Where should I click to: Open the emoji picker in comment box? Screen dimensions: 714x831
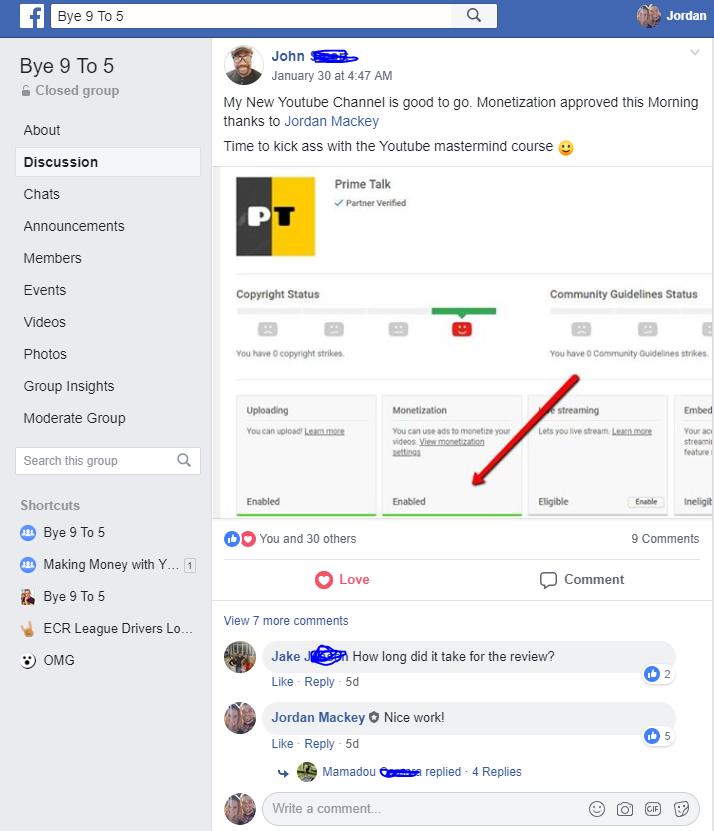click(597, 809)
